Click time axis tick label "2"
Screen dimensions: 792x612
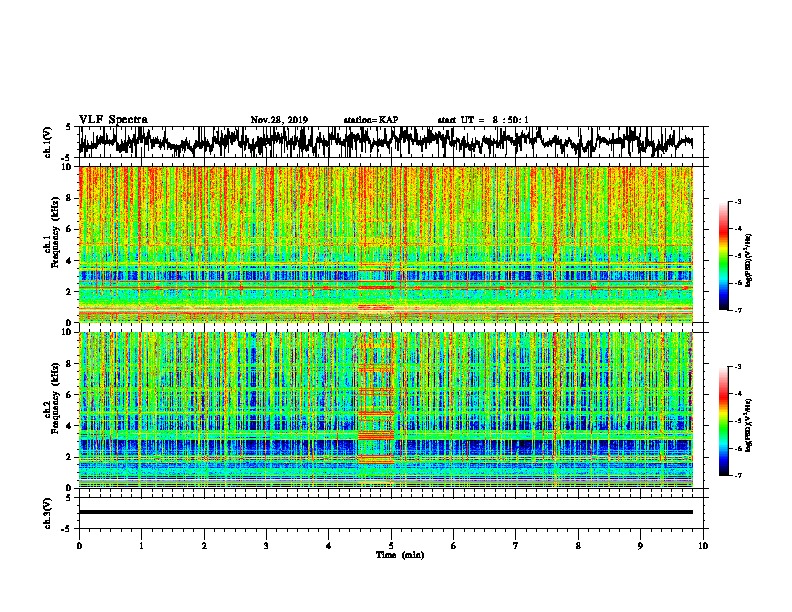tap(204, 546)
